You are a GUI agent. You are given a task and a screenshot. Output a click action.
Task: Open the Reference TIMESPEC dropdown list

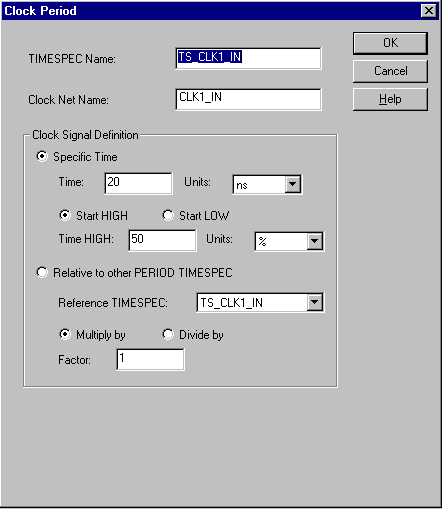(x=315, y=302)
